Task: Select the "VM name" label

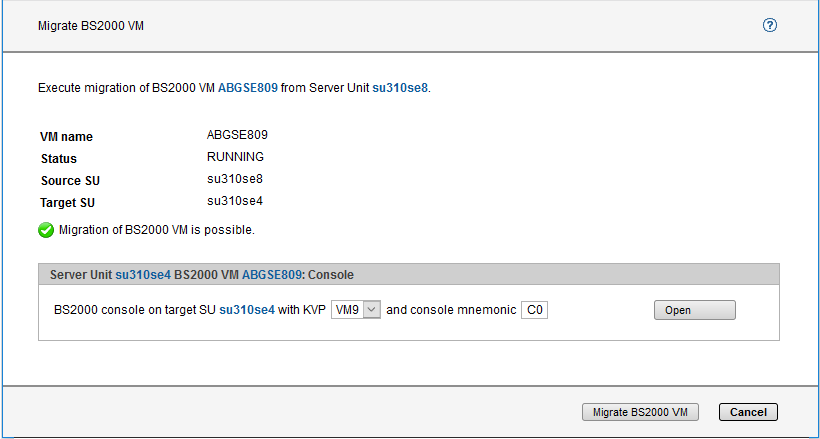Action: (x=66, y=137)
